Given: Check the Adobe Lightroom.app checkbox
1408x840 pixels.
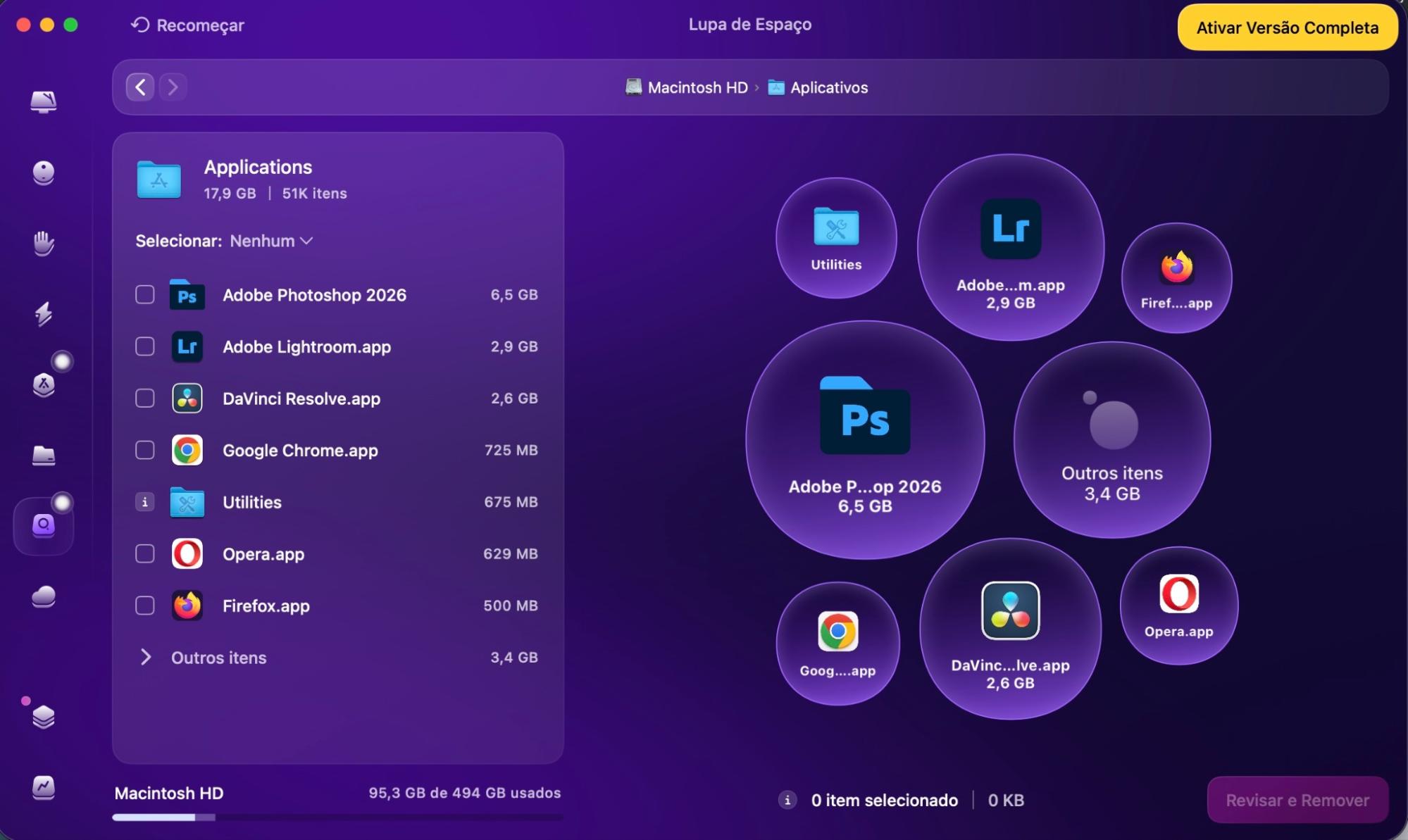Looking at the screenshot, I should 144,346.
